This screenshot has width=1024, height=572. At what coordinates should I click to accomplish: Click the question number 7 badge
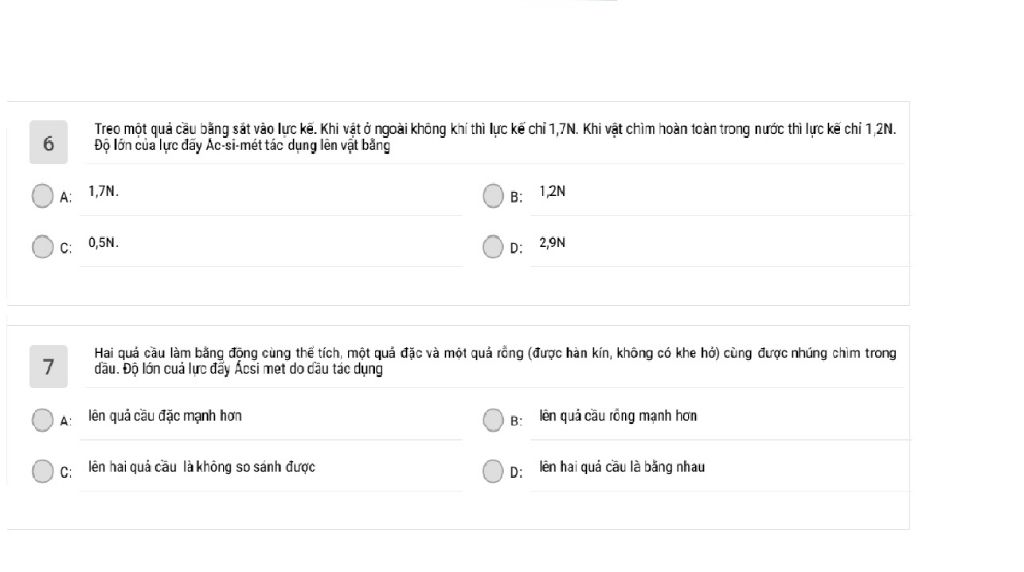[48, 366]
